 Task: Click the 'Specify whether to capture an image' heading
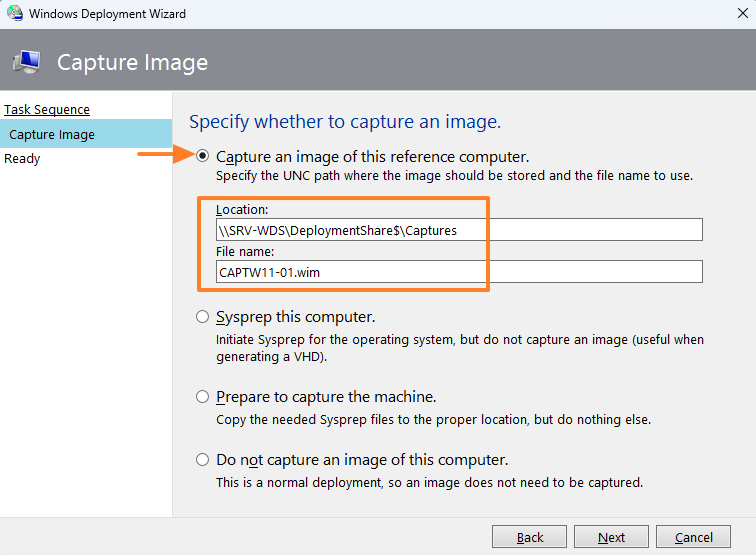tap(345, 122)
